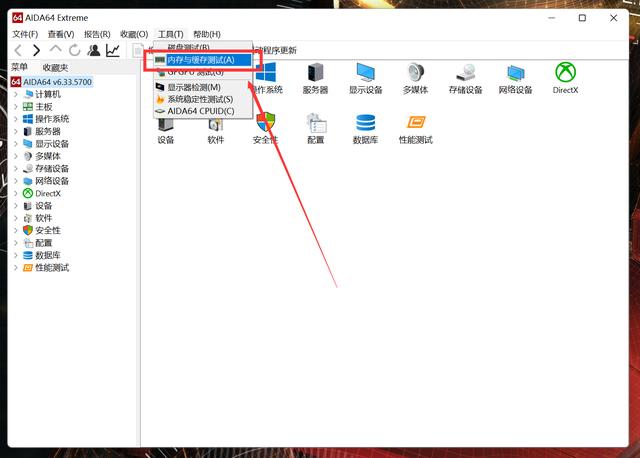Viewport: 640px width, 458px height.
Task: Open the 收藏(O) menu
Action: tap(134, 34)
